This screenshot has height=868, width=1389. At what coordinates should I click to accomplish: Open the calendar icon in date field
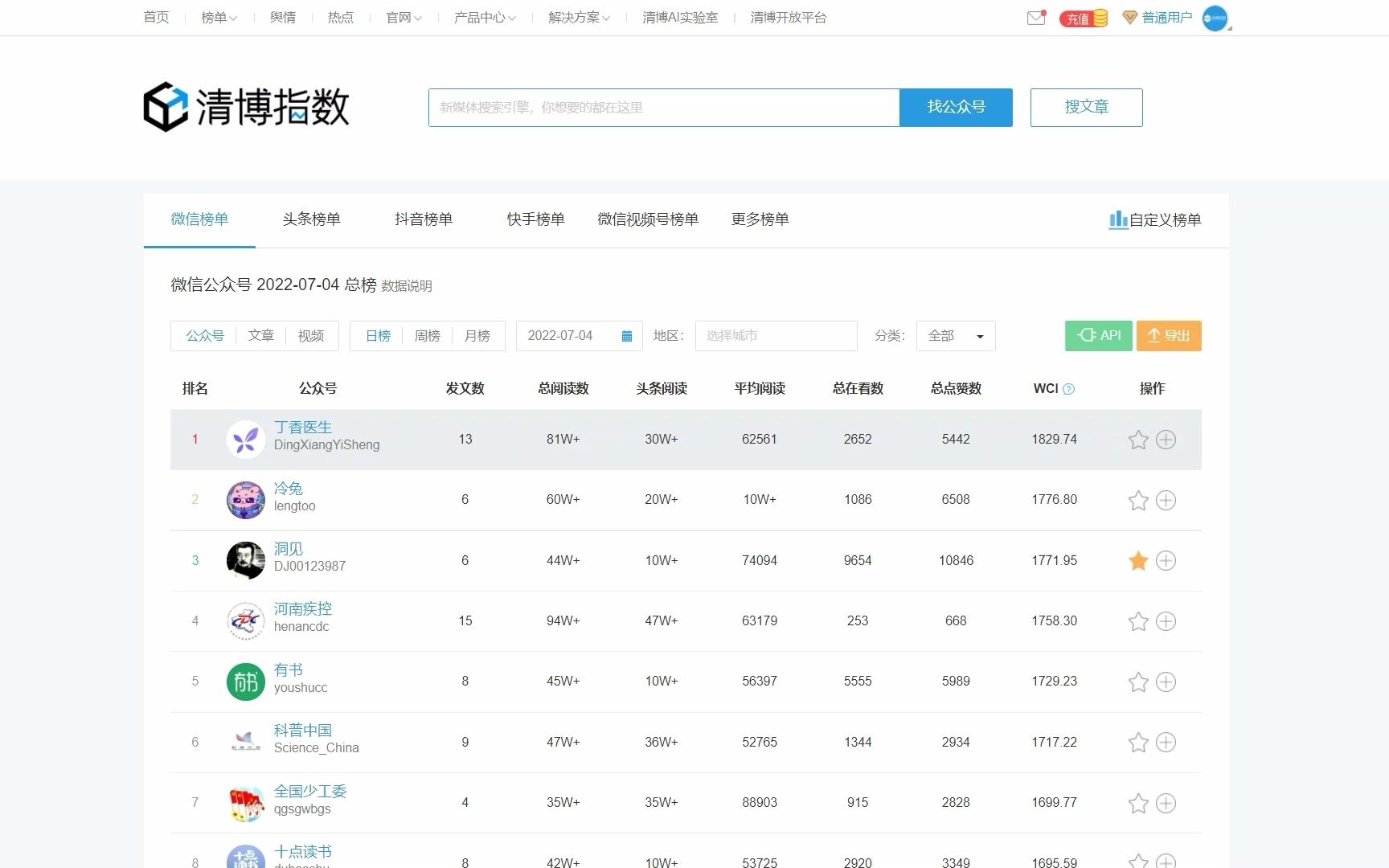(627, 336)
